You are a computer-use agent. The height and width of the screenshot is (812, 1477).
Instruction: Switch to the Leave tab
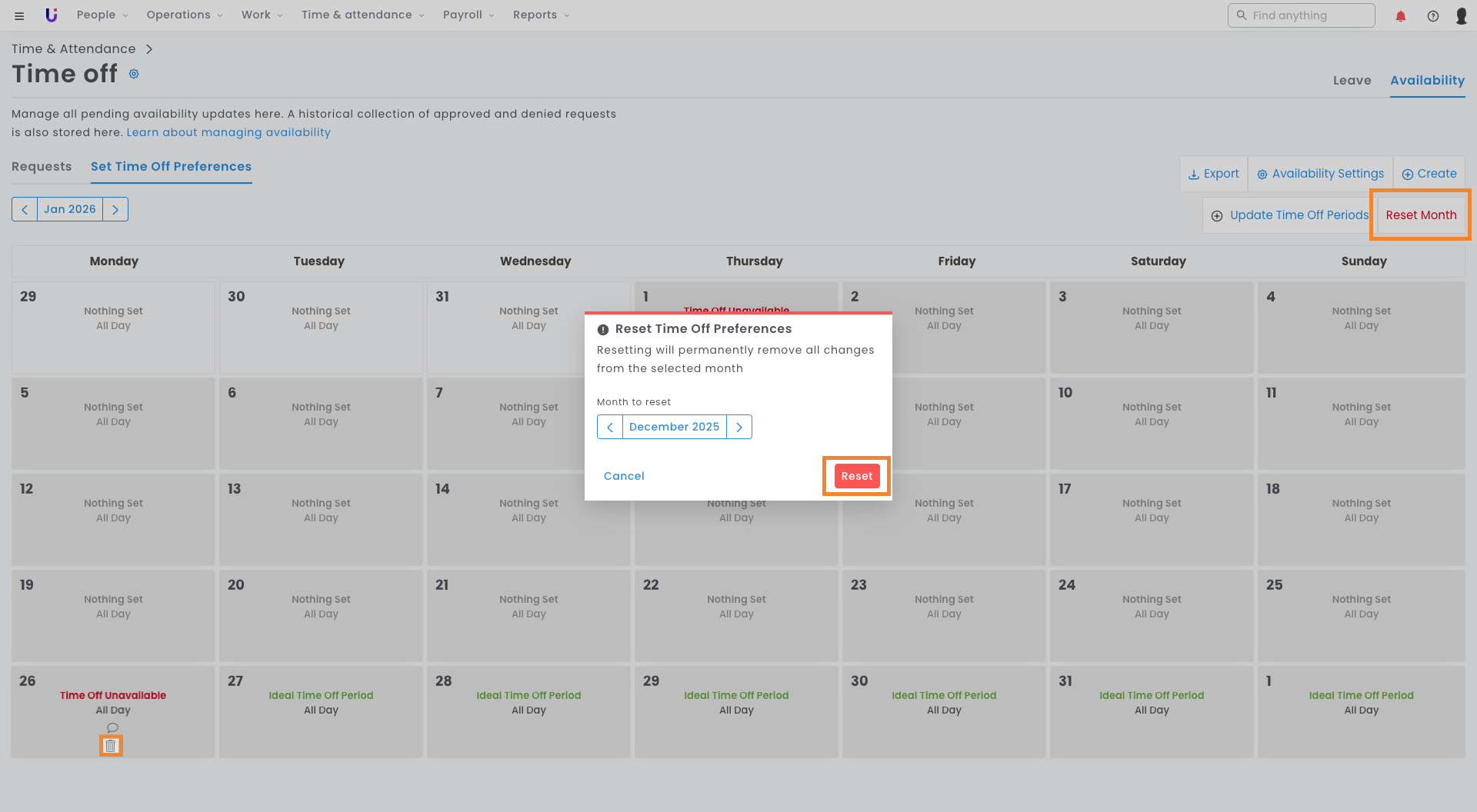pos(1352,80)
